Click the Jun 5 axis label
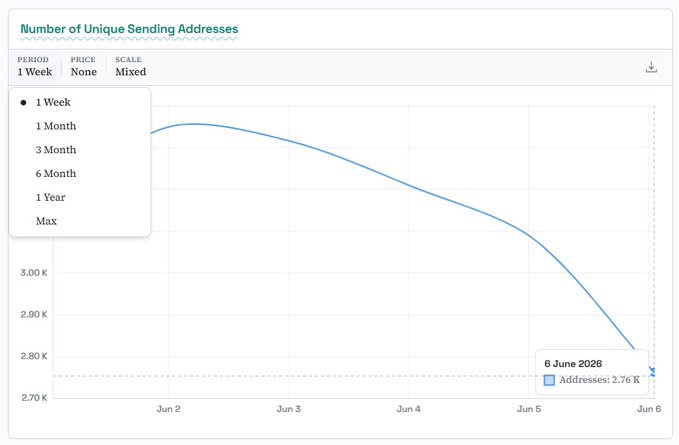Image resolution: width=679 pixels, height=445 pixels. coord(529,409)
